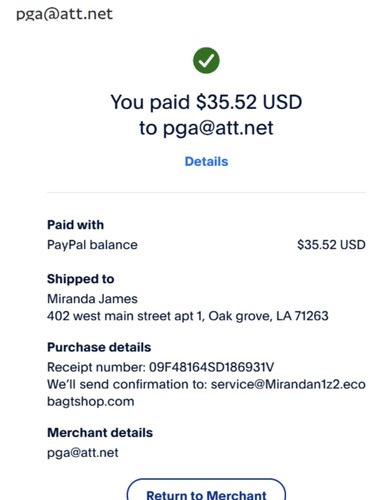
Task: Click the "Shipped to" section label
Action: point(81,279)
